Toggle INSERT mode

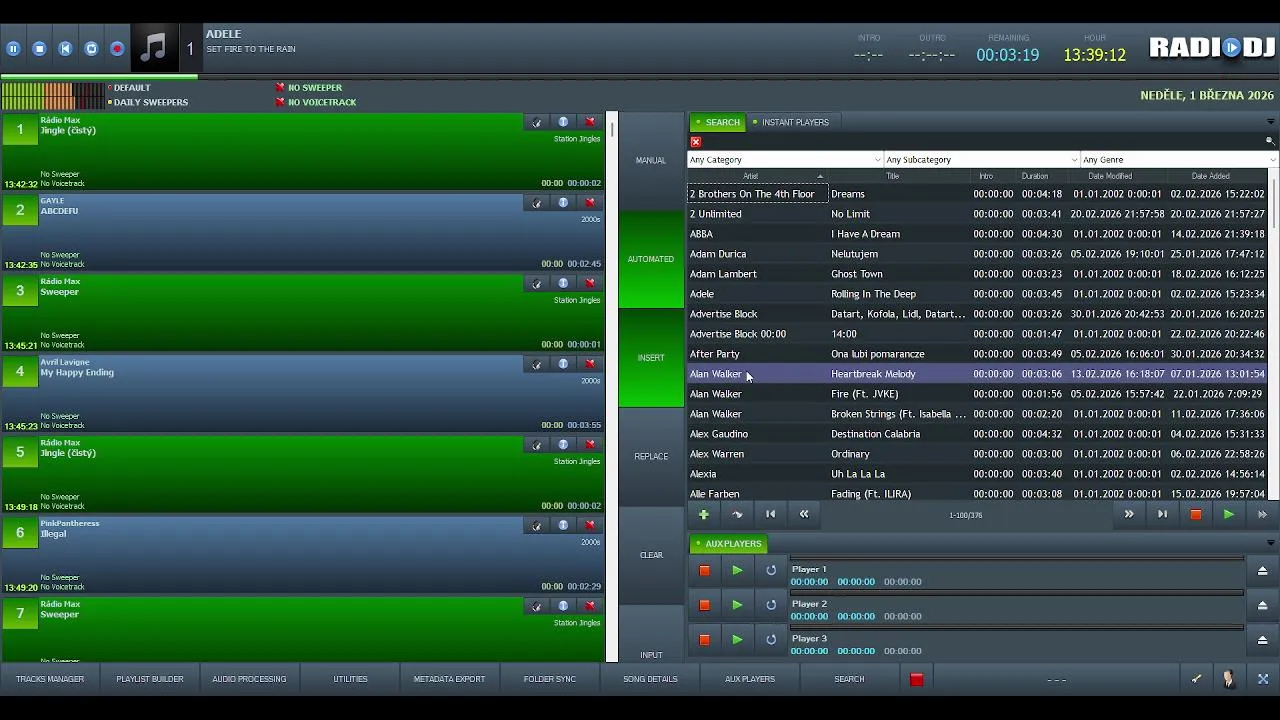coord(651,358)
